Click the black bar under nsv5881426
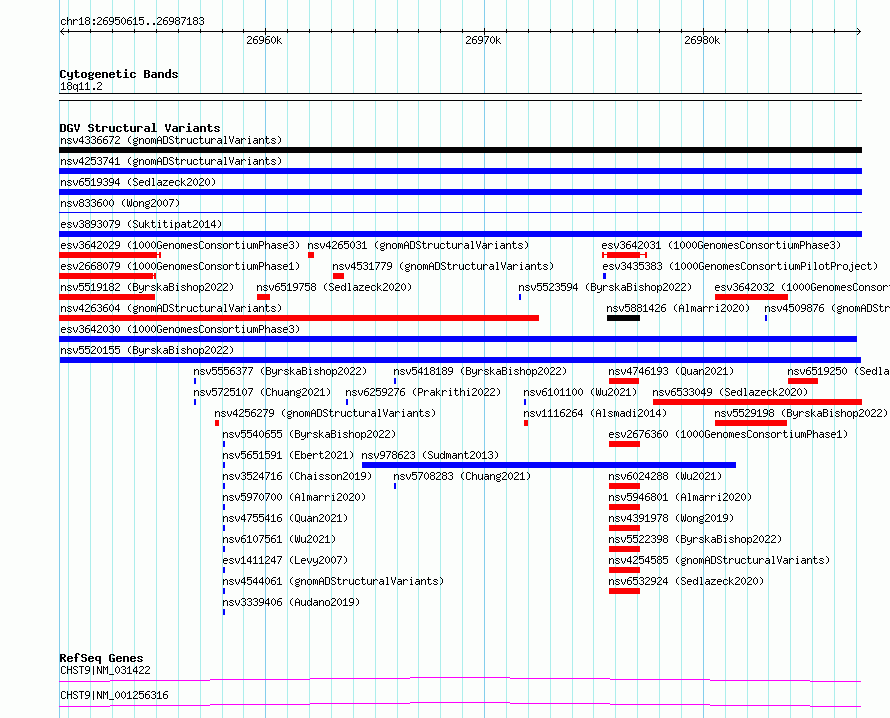This screenshot has width=890, height=718. 623,318
